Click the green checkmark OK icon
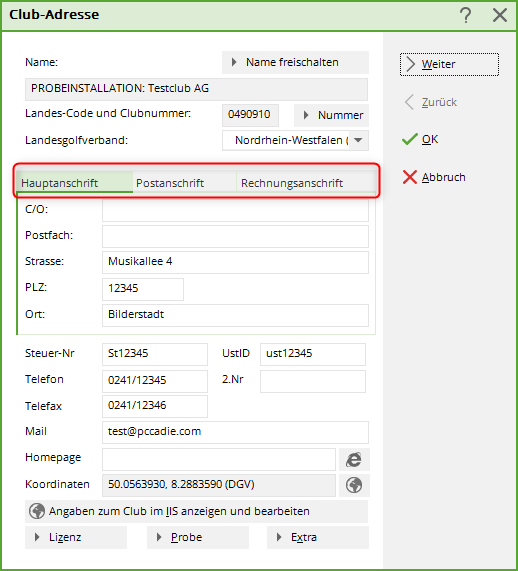This screenshot has height=571, width=518. pyautogui.click(x=410, y=139)
